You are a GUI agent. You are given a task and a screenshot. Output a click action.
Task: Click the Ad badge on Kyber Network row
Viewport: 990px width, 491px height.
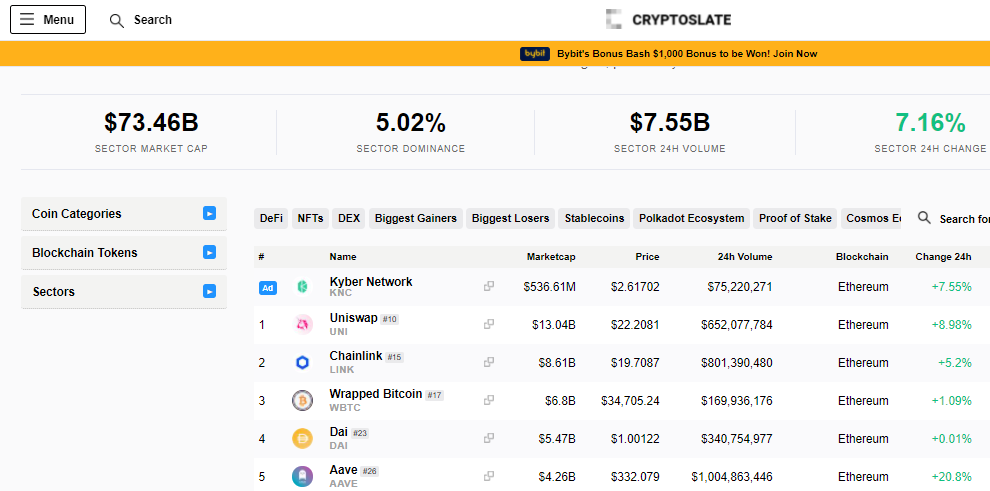pyautogui.click(x=268, y=288)
